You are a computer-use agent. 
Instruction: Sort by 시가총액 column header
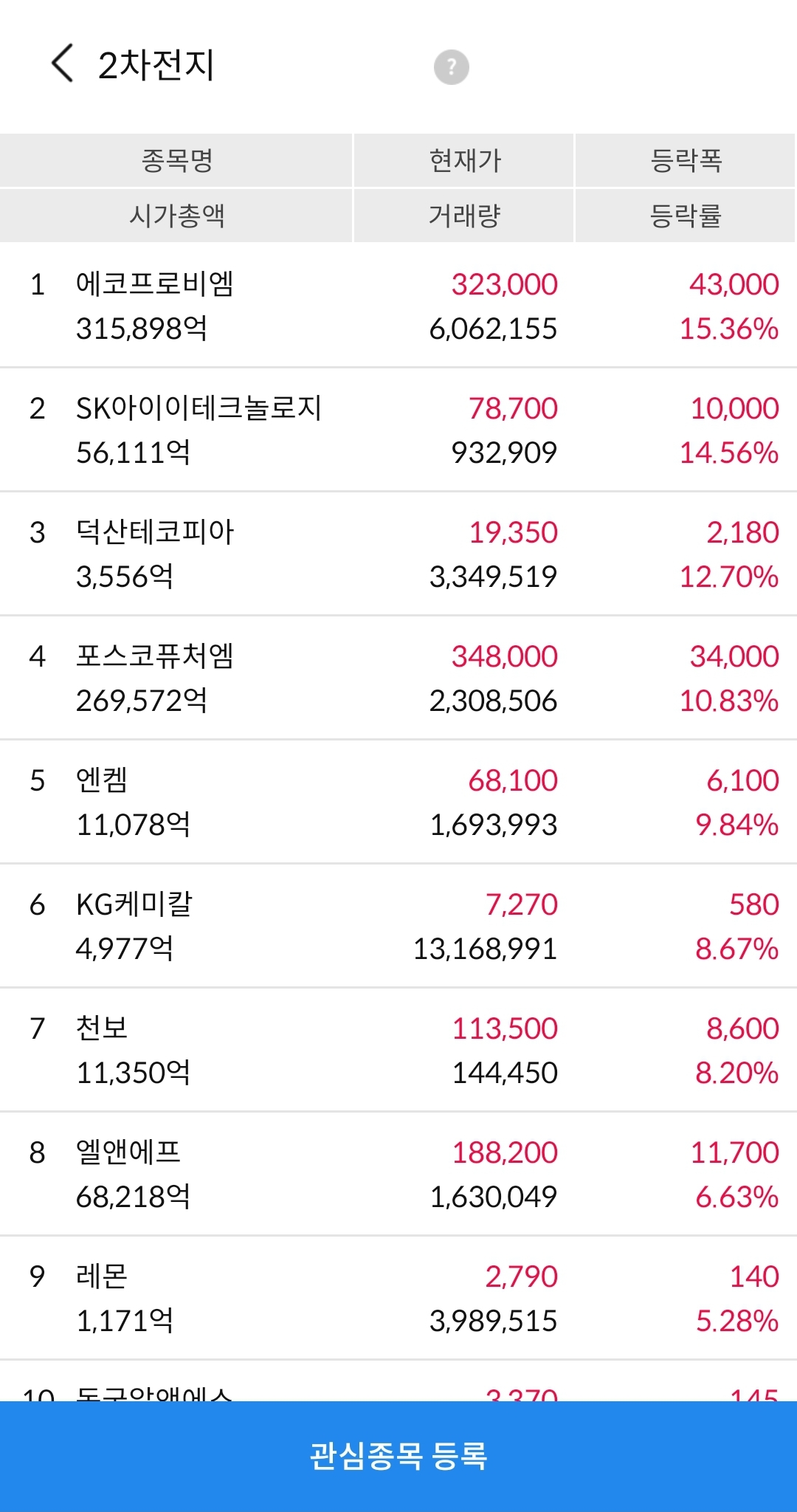(x=176, y=216)
